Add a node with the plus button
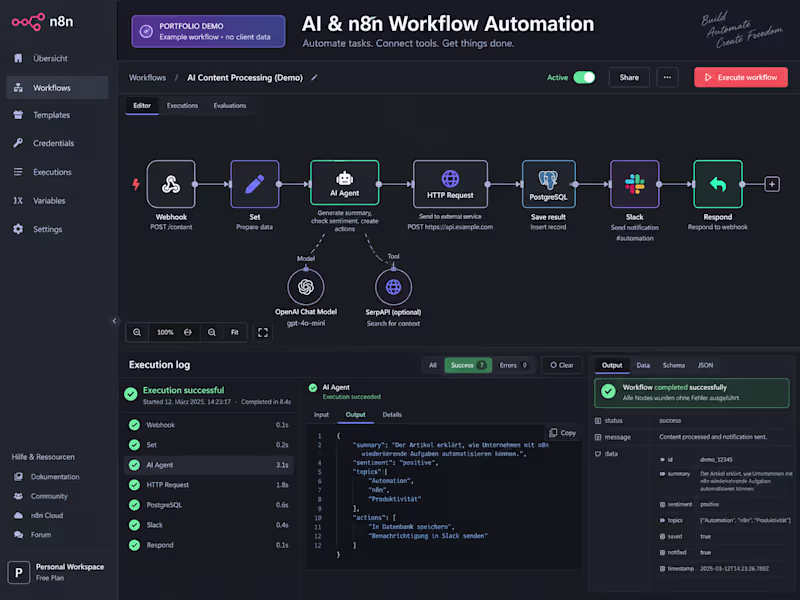 [772, 184]
